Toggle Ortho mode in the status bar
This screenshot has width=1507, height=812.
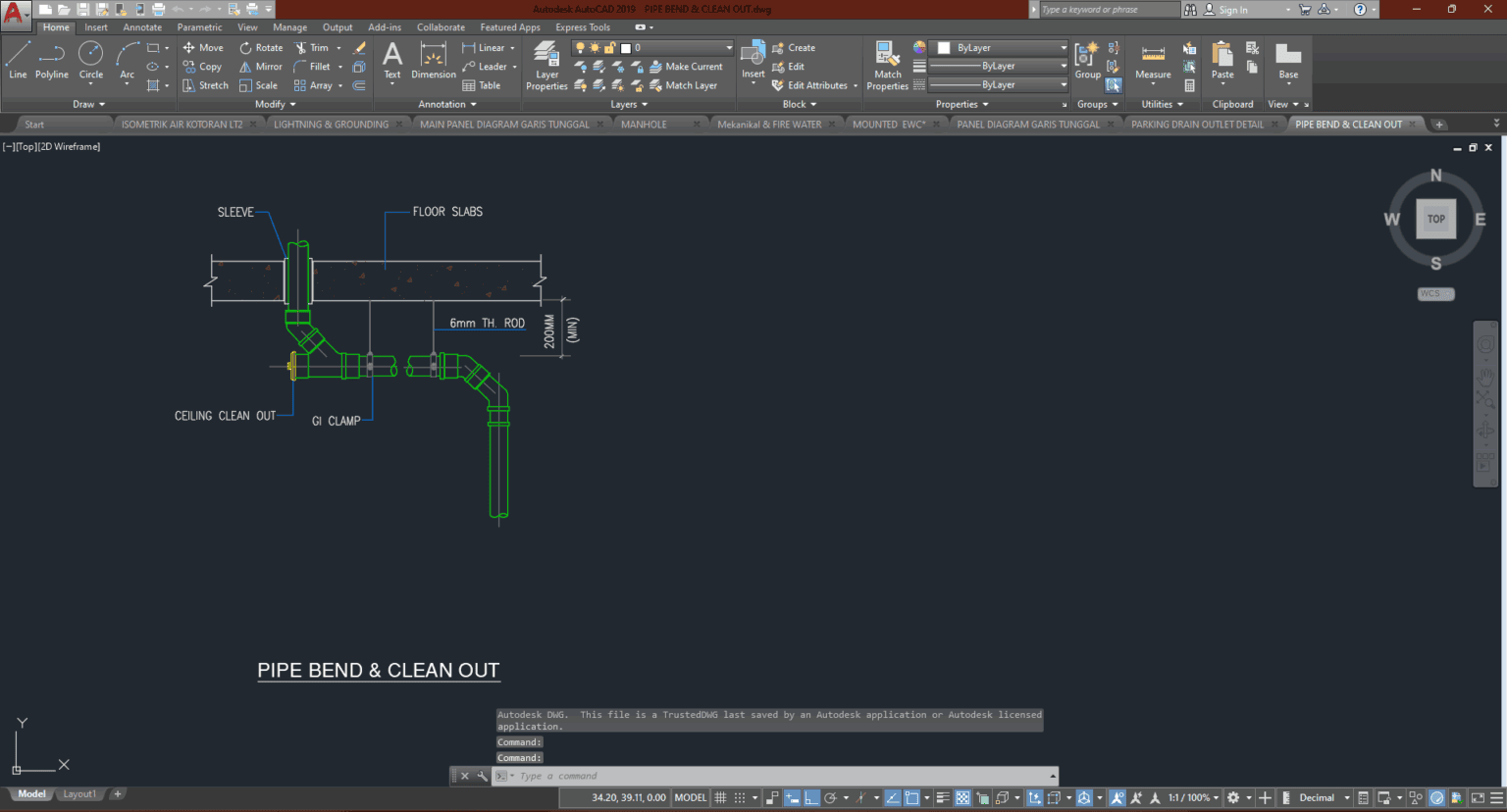(x=811, y=797)
